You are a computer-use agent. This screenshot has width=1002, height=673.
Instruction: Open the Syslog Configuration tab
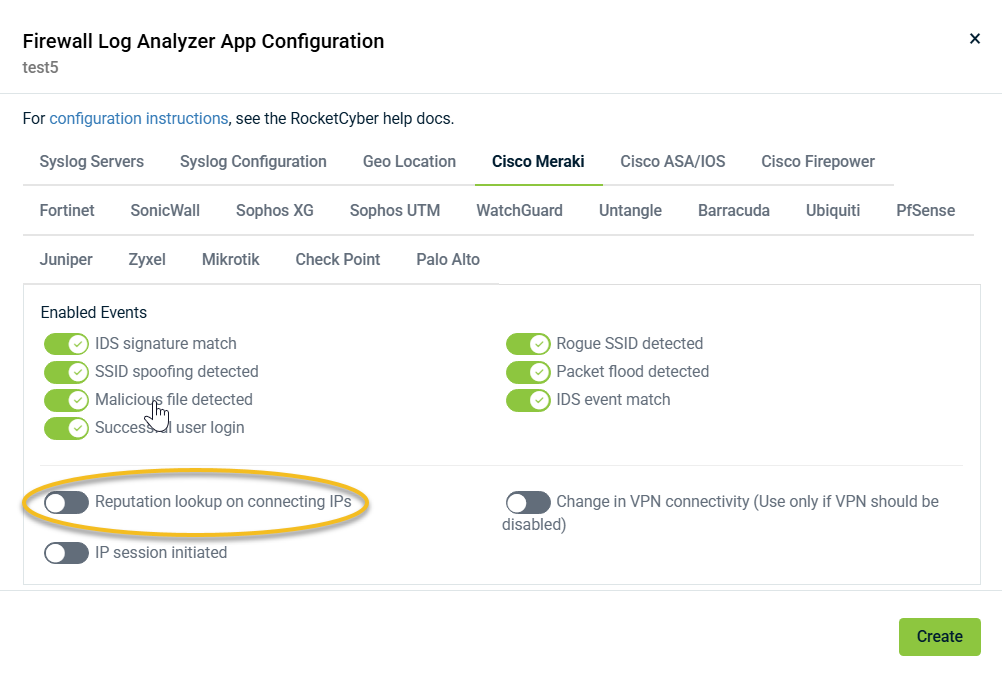(x=253, y=162)
